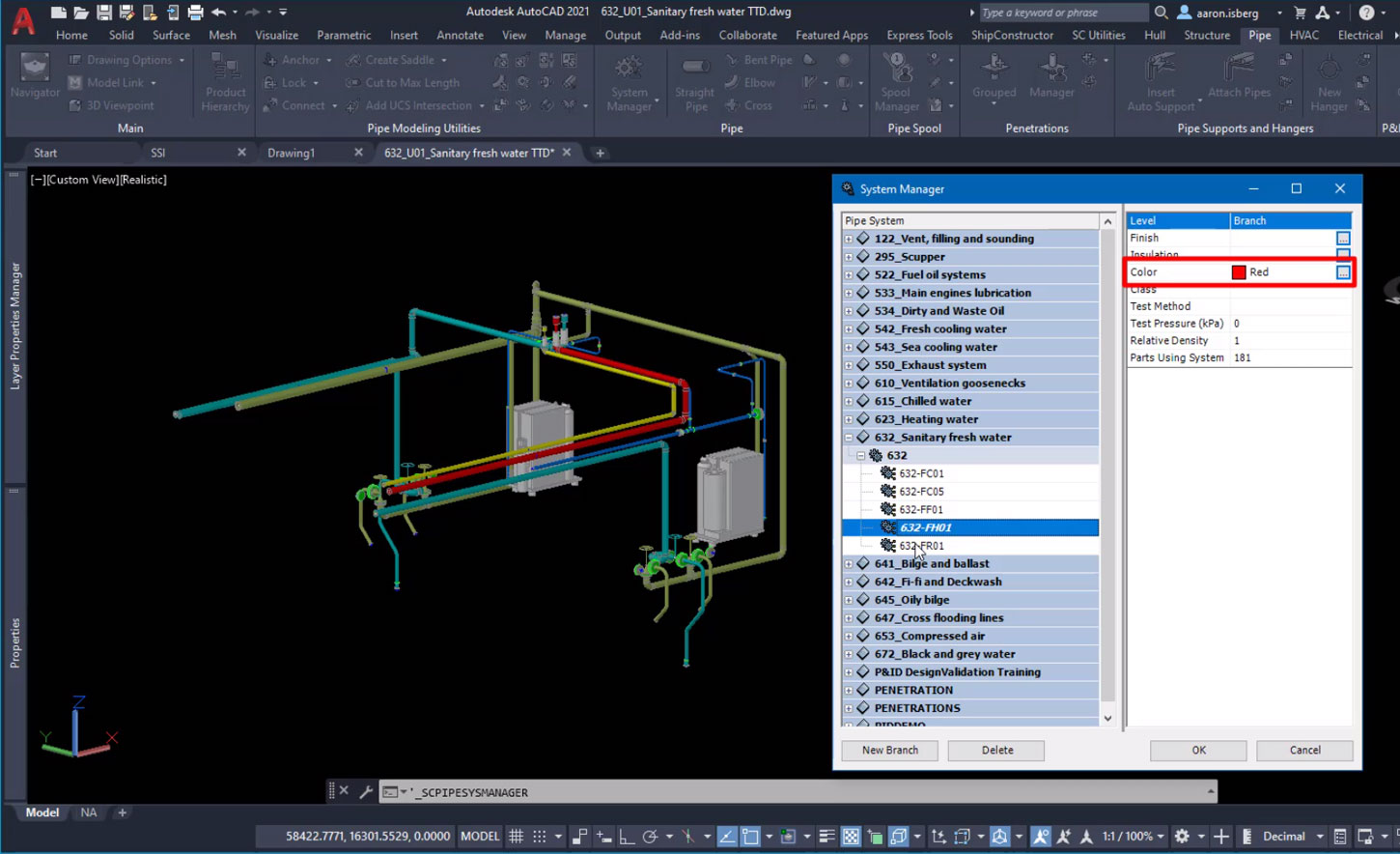Click the Plot printer icon

(x=196, y=13)
